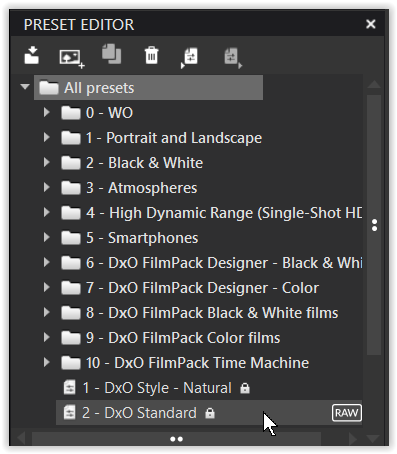Click lock icon on DxO Style - Natural
The image size is (397, 454).
pyautogui.click(x=245, y=388)
